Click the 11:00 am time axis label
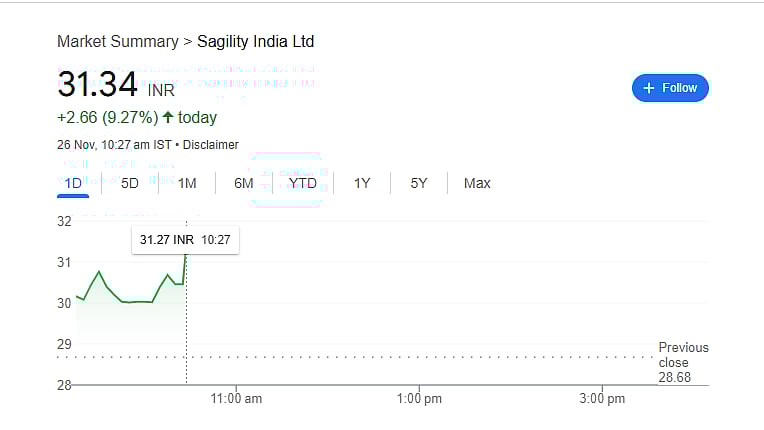 [238, 399]
